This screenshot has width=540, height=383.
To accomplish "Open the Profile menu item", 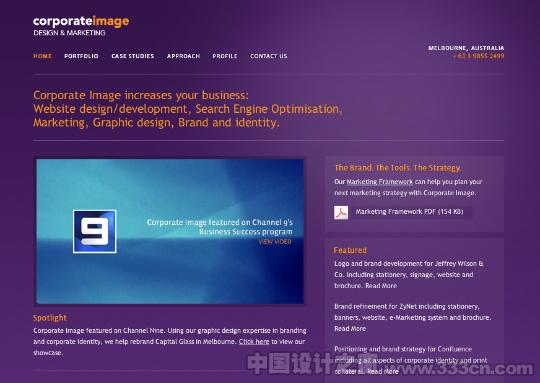I will [x=225, y=56].
